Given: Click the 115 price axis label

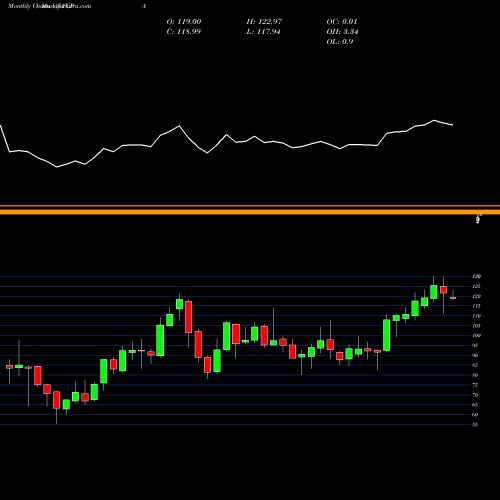Looking at the screenshot, I should pos(477,306).
